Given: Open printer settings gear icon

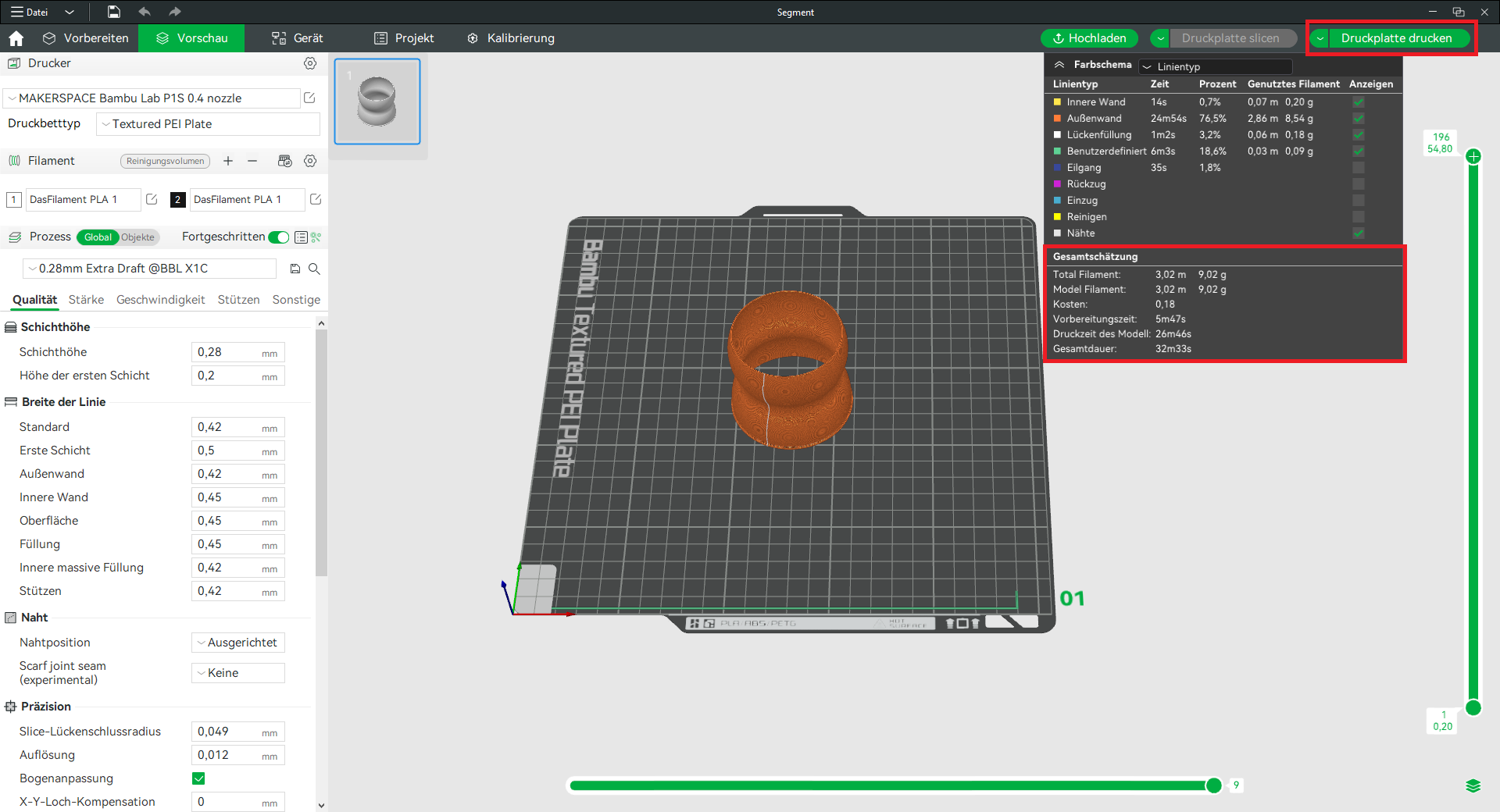Looking at the screenshot, I should (310, 63).
